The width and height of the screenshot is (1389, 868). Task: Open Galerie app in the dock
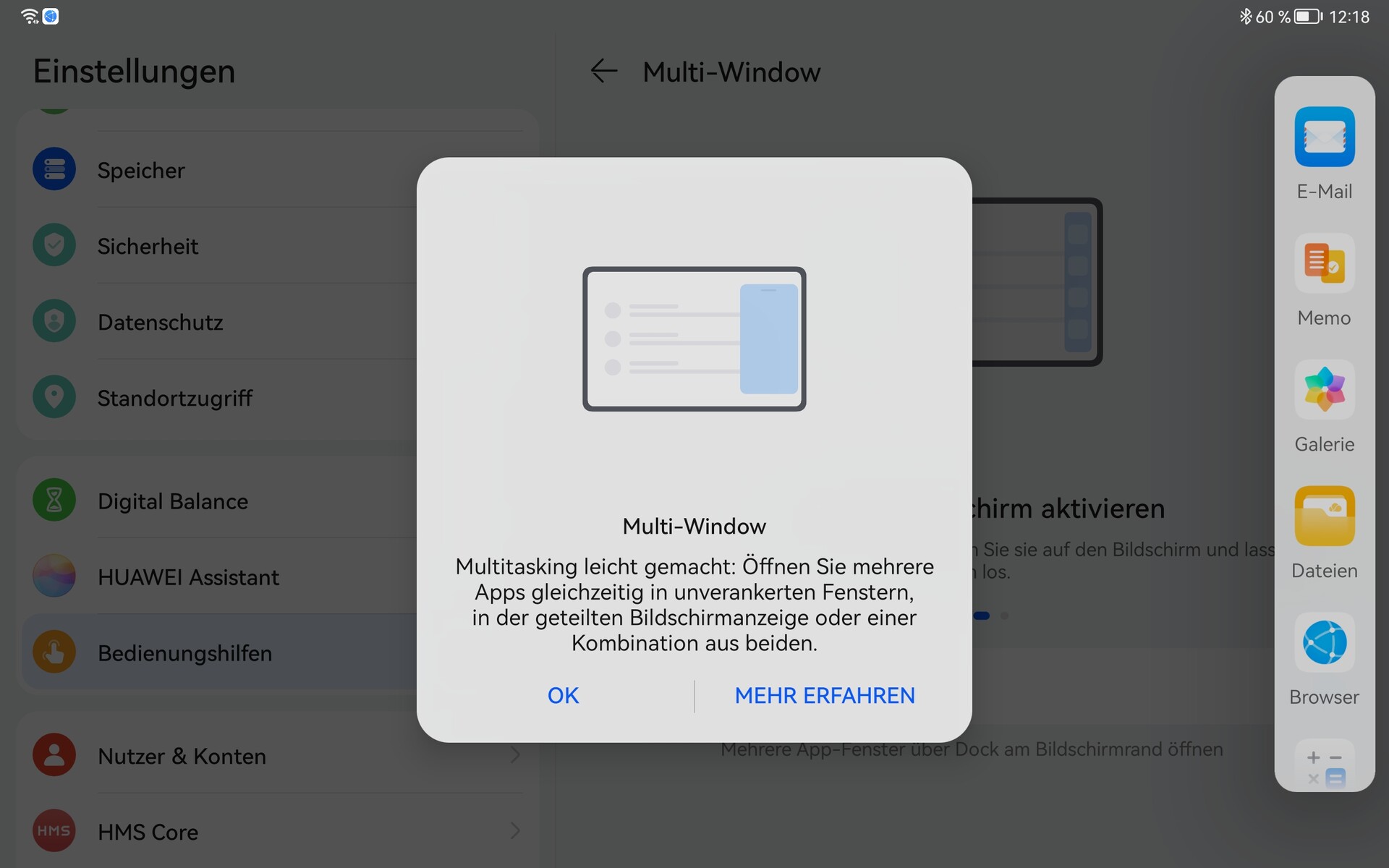click(x=1324, y=391)
